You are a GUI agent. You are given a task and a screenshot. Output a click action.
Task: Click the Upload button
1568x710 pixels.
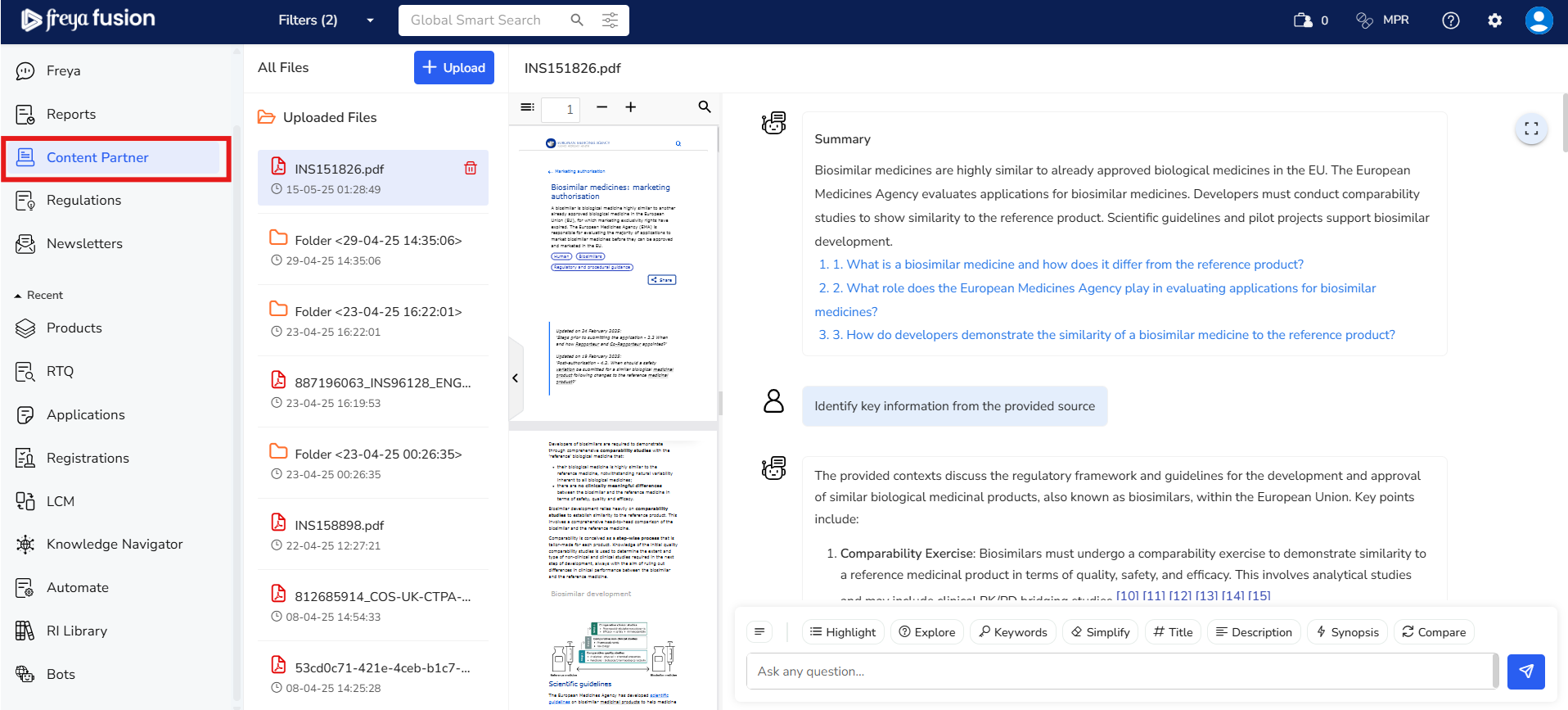pyautogui.click(x=453, y=68)
